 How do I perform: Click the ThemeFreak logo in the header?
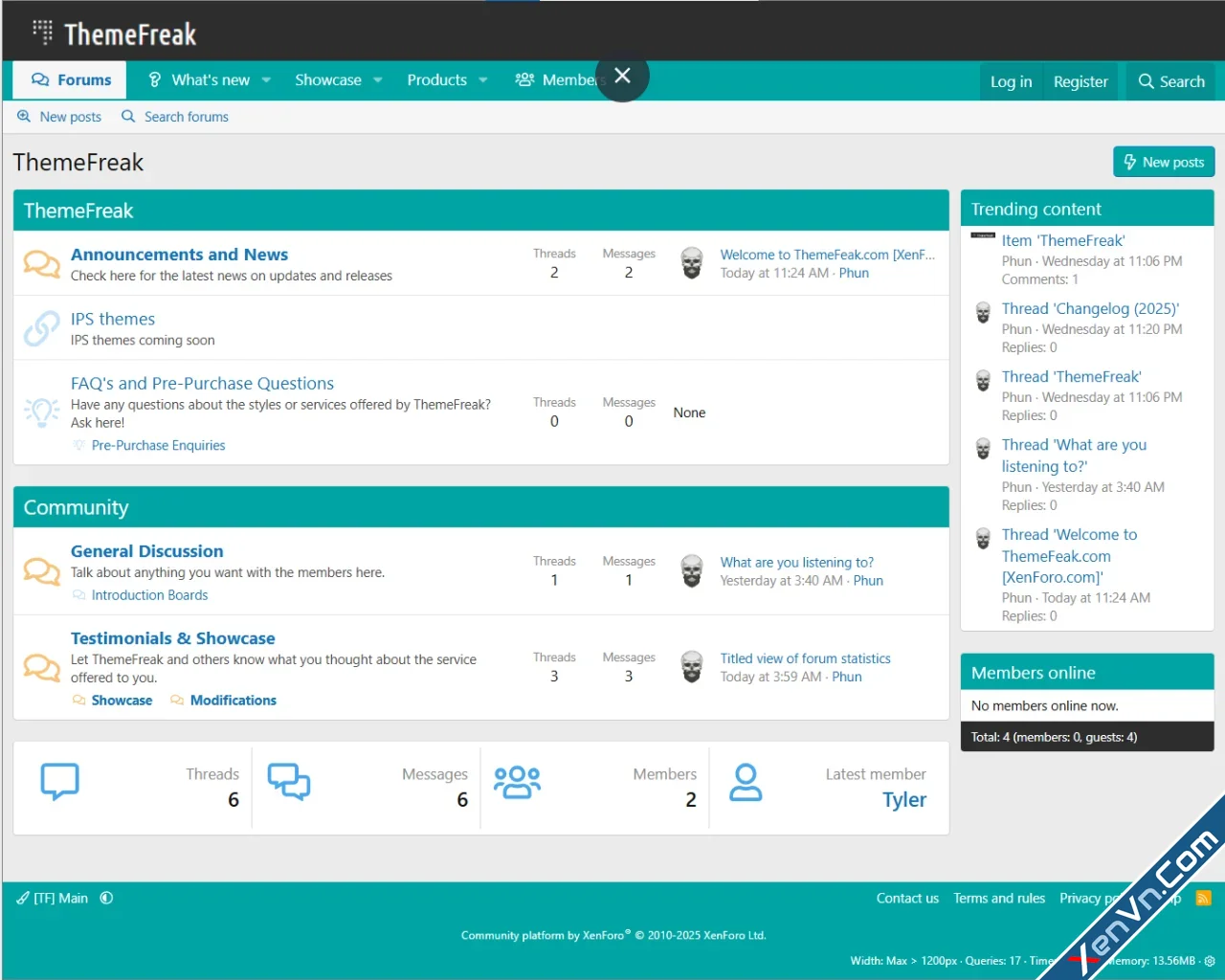click(x=115, y=34)
